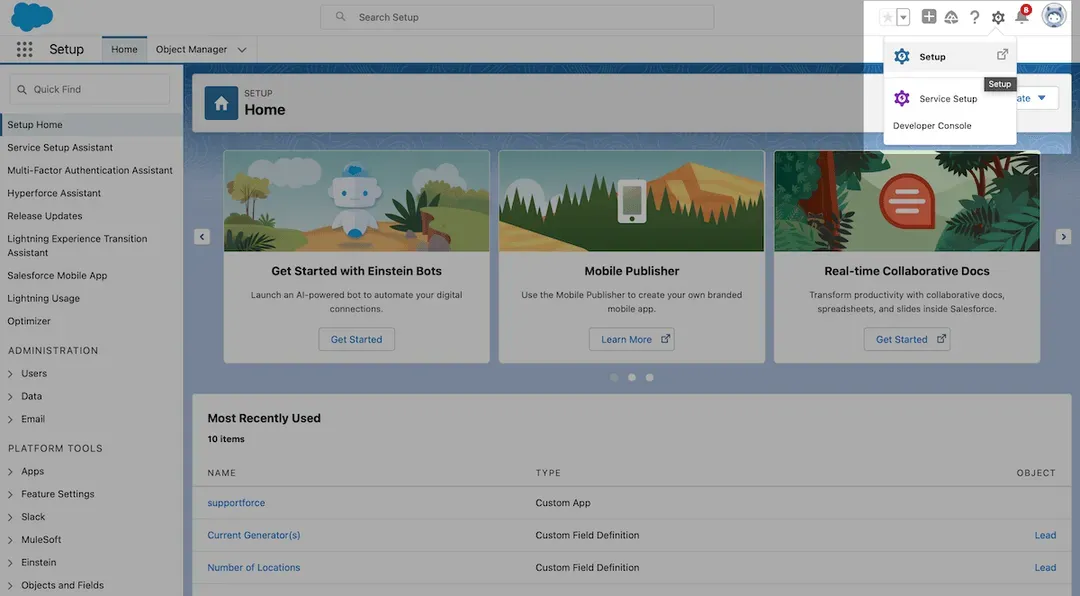
Task: Open the Help question mark icon
Action: (975, 17)
